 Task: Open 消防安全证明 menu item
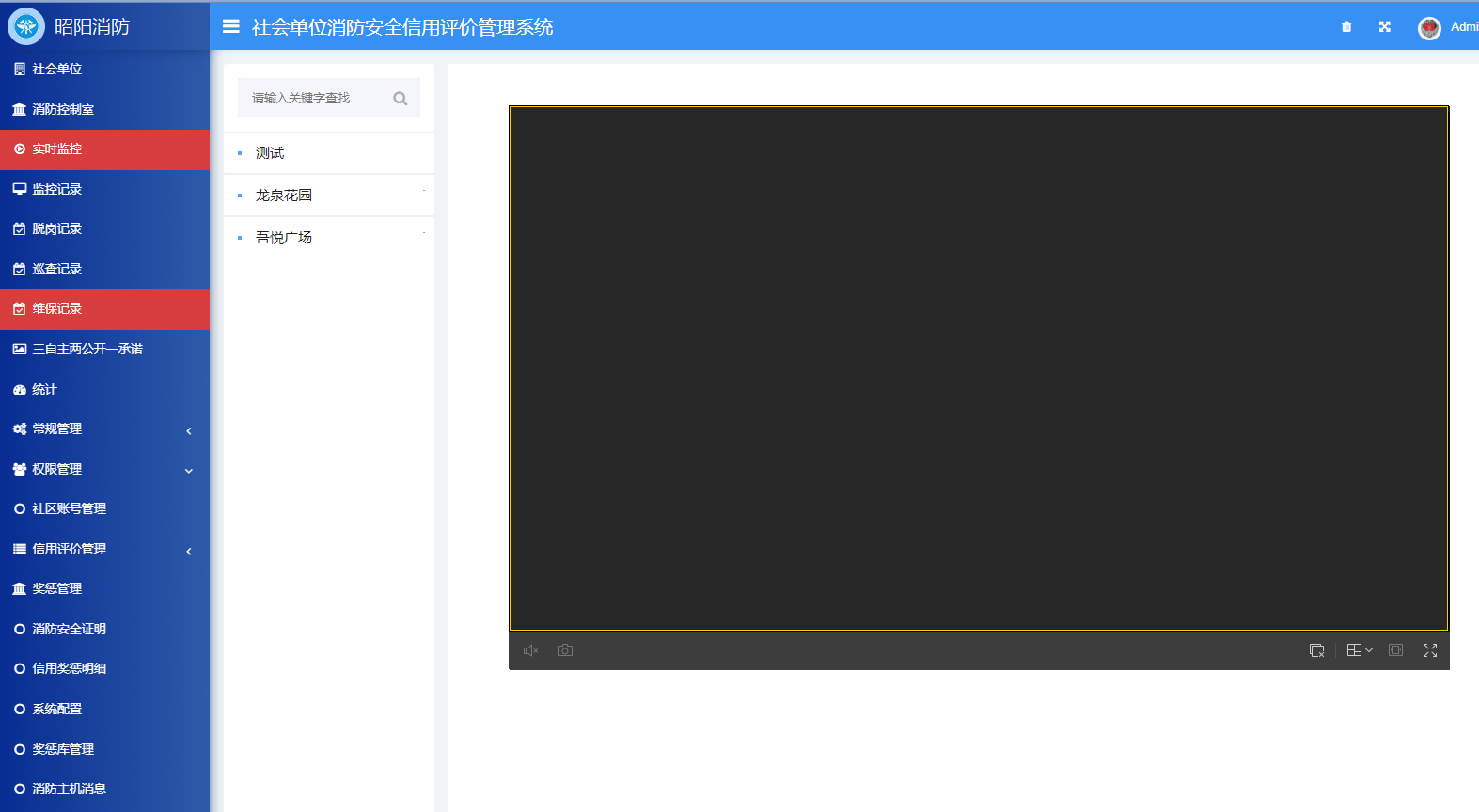point(104,629)
